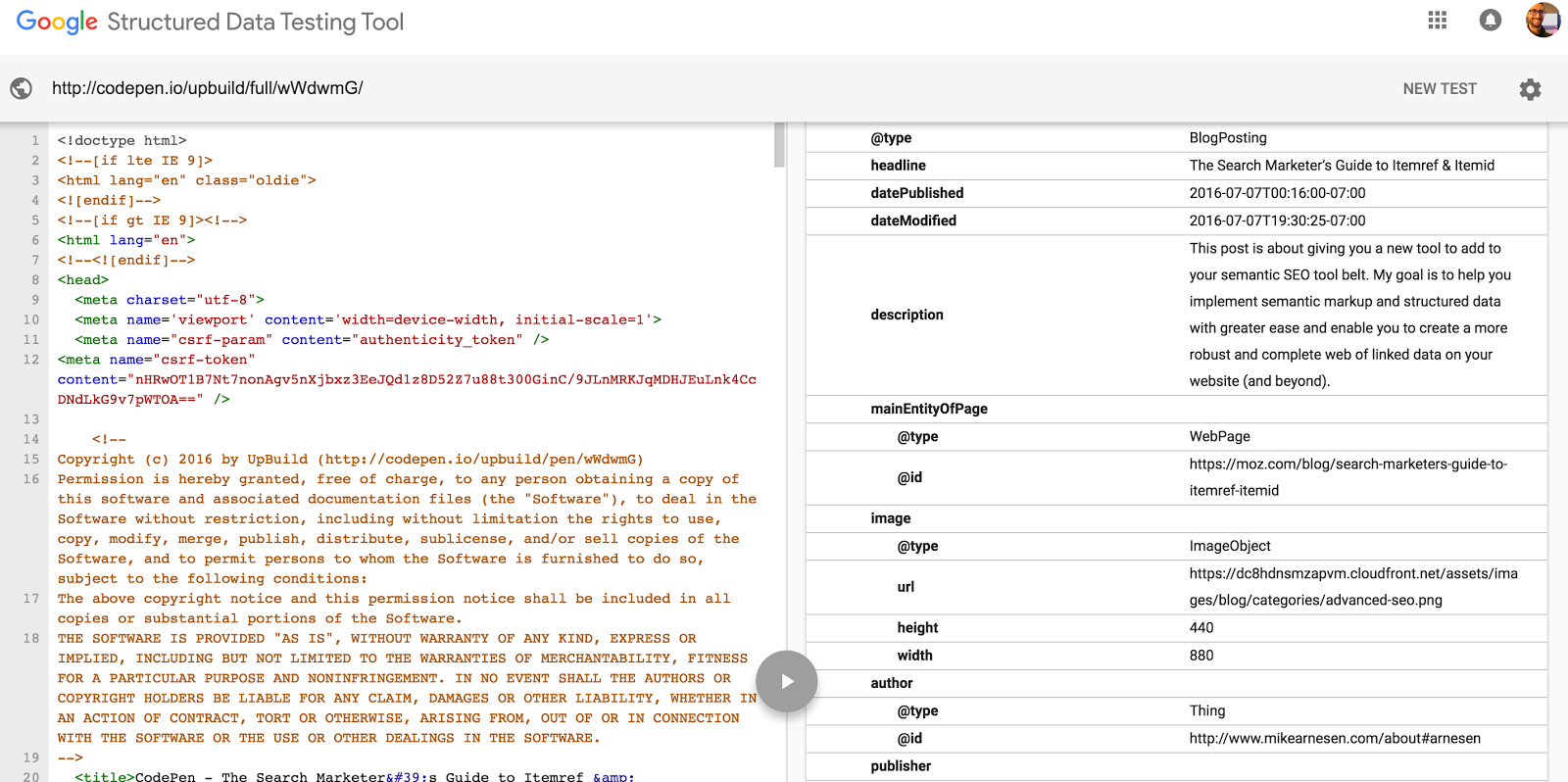Click the moz.com blog @id URL
Image resolution: width=1568 pixels, height=782 pixels.
coord(1348,477)
